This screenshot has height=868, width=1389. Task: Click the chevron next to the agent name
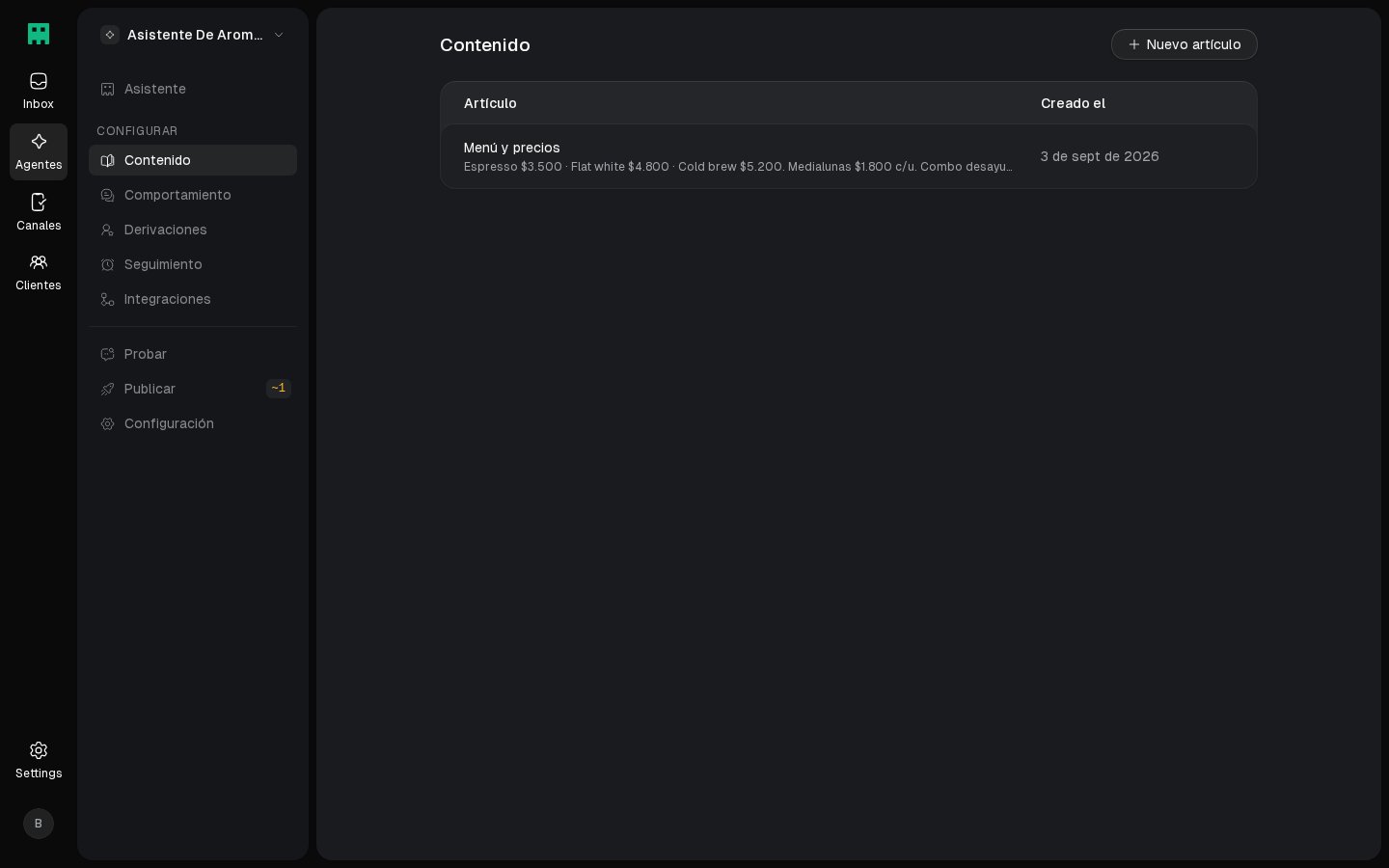[x=279, y=35]
